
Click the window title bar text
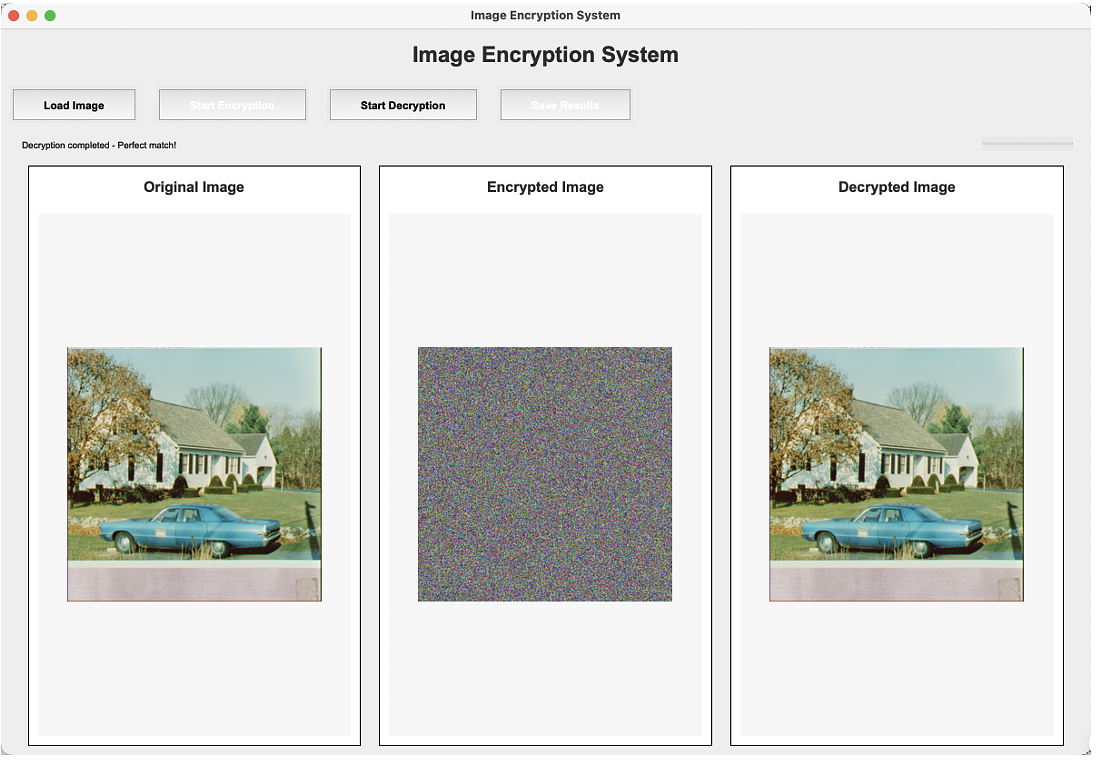tap(545, 15)
